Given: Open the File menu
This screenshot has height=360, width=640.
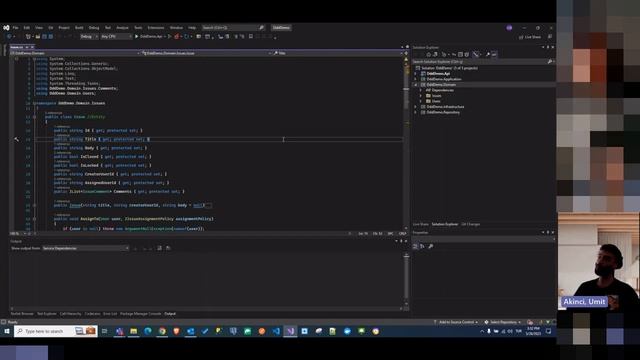Looking at the screenshot, I should tap(16, 28).
